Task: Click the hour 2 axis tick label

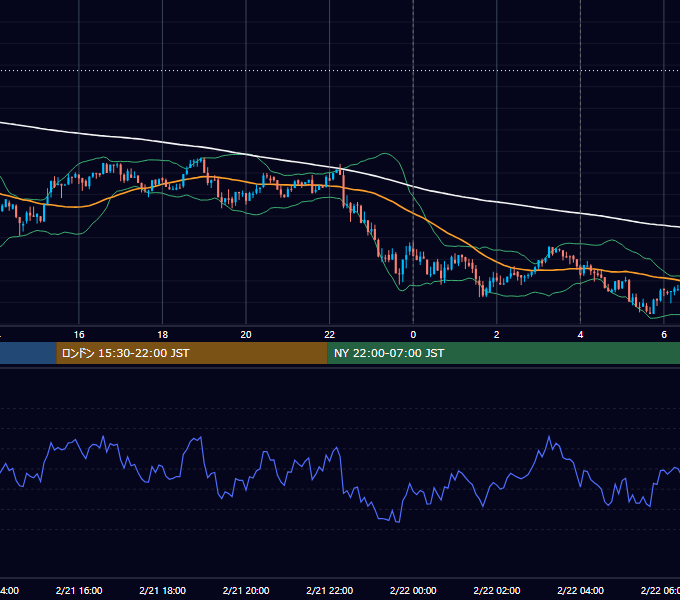Action: [497, 335]
